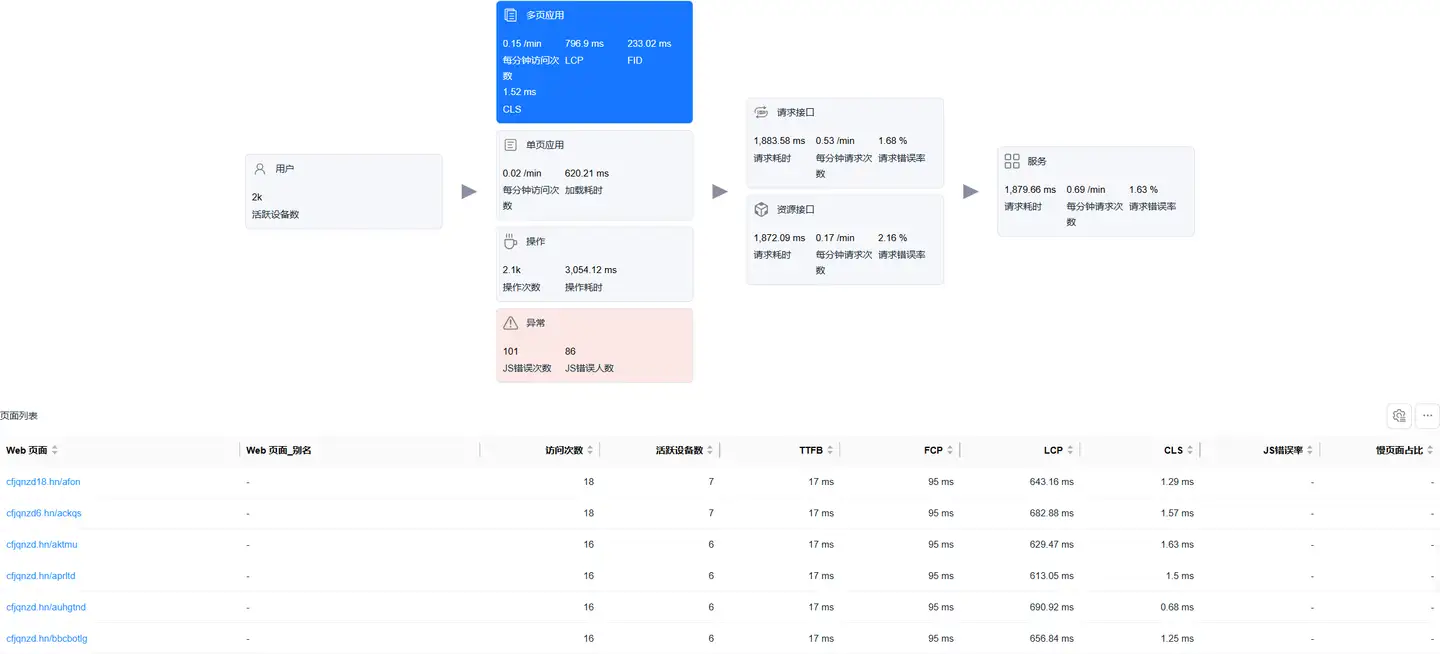Select the 异常 JS错误次数 card
Viewport: 1440px width, 654px height.
[x=594, y=346]
